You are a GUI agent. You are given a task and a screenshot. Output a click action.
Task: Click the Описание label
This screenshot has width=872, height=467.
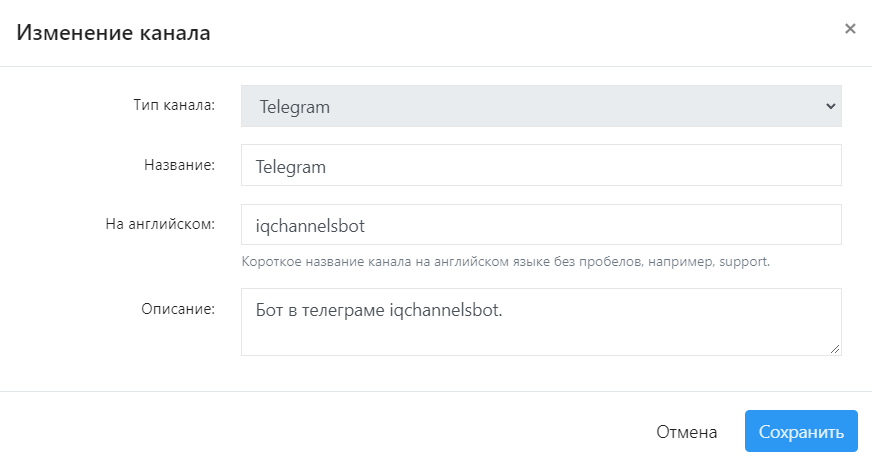[x=178, y=309]
